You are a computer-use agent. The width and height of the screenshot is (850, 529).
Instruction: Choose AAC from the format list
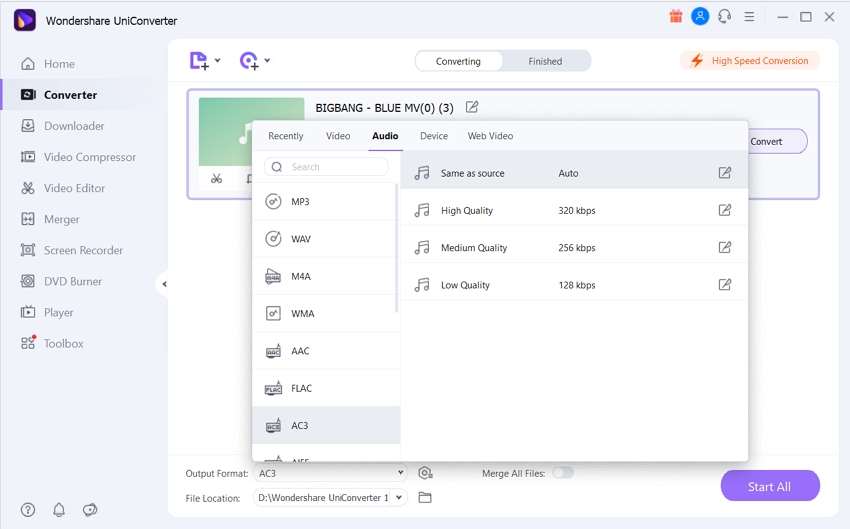pyautogui.click(x=325, y=351)
